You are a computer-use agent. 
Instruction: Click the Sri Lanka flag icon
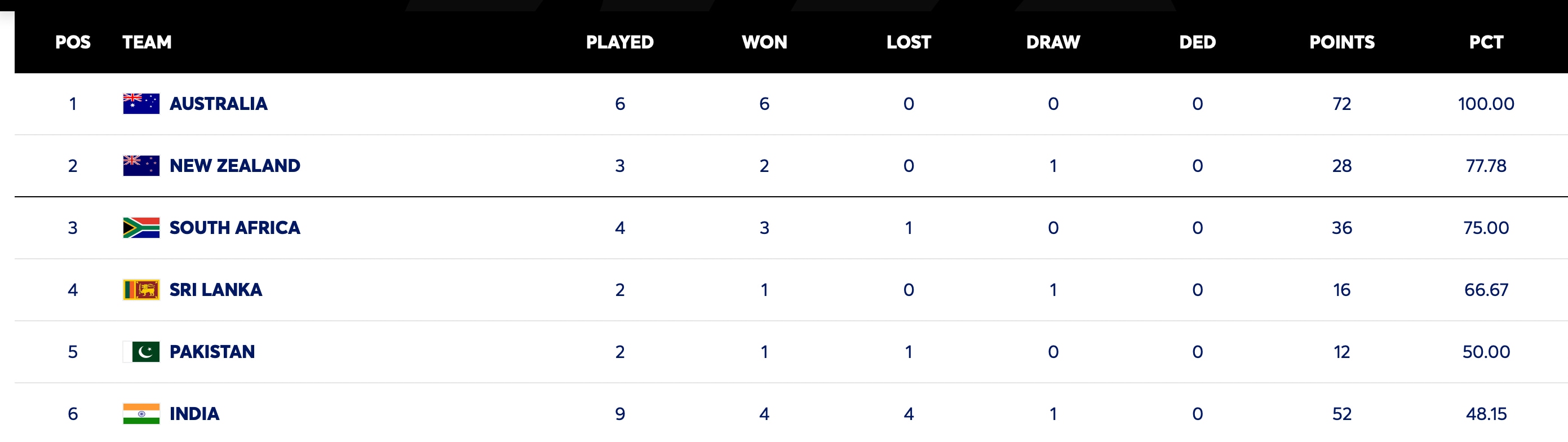pyautogui.click(x=141, y=290)
